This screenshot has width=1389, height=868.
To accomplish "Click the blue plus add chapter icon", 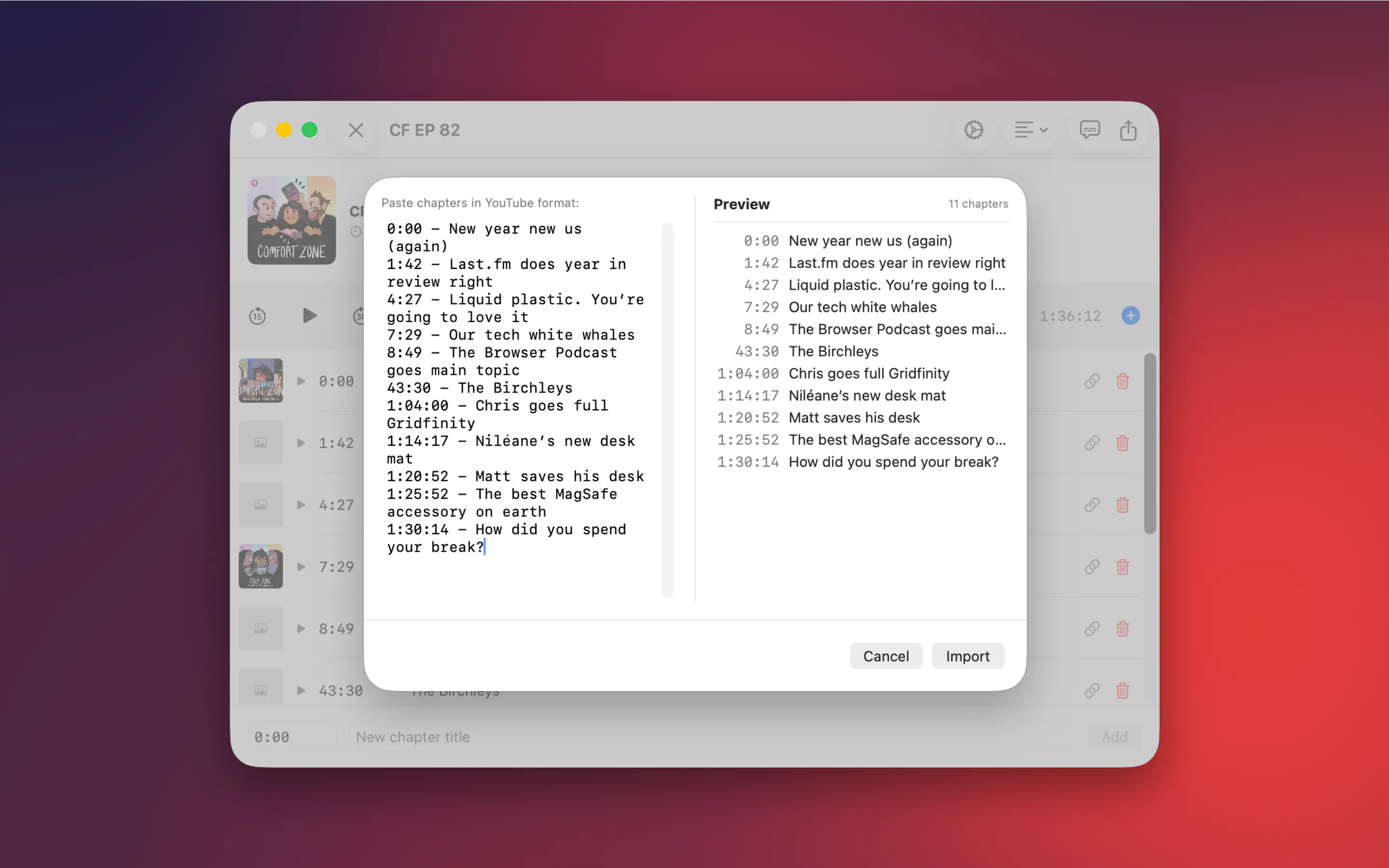I will point(1130,316).
